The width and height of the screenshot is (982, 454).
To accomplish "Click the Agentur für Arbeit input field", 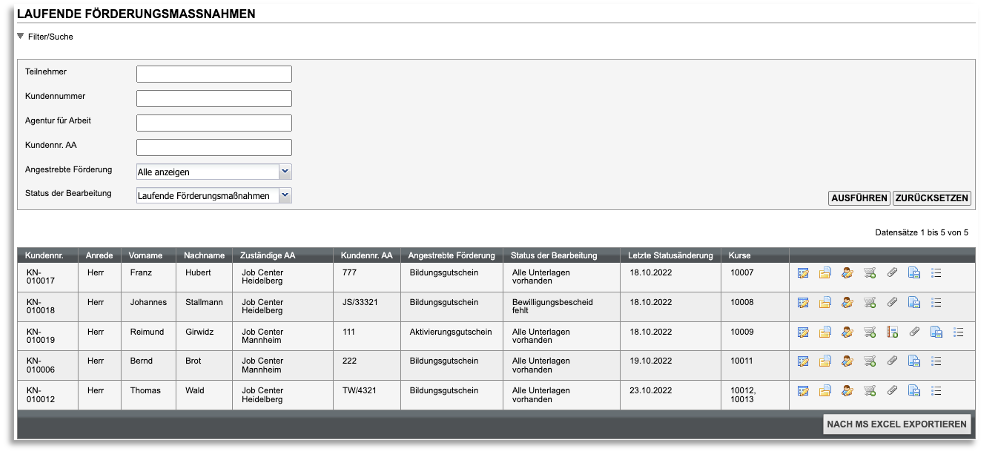I will point(214,123).
